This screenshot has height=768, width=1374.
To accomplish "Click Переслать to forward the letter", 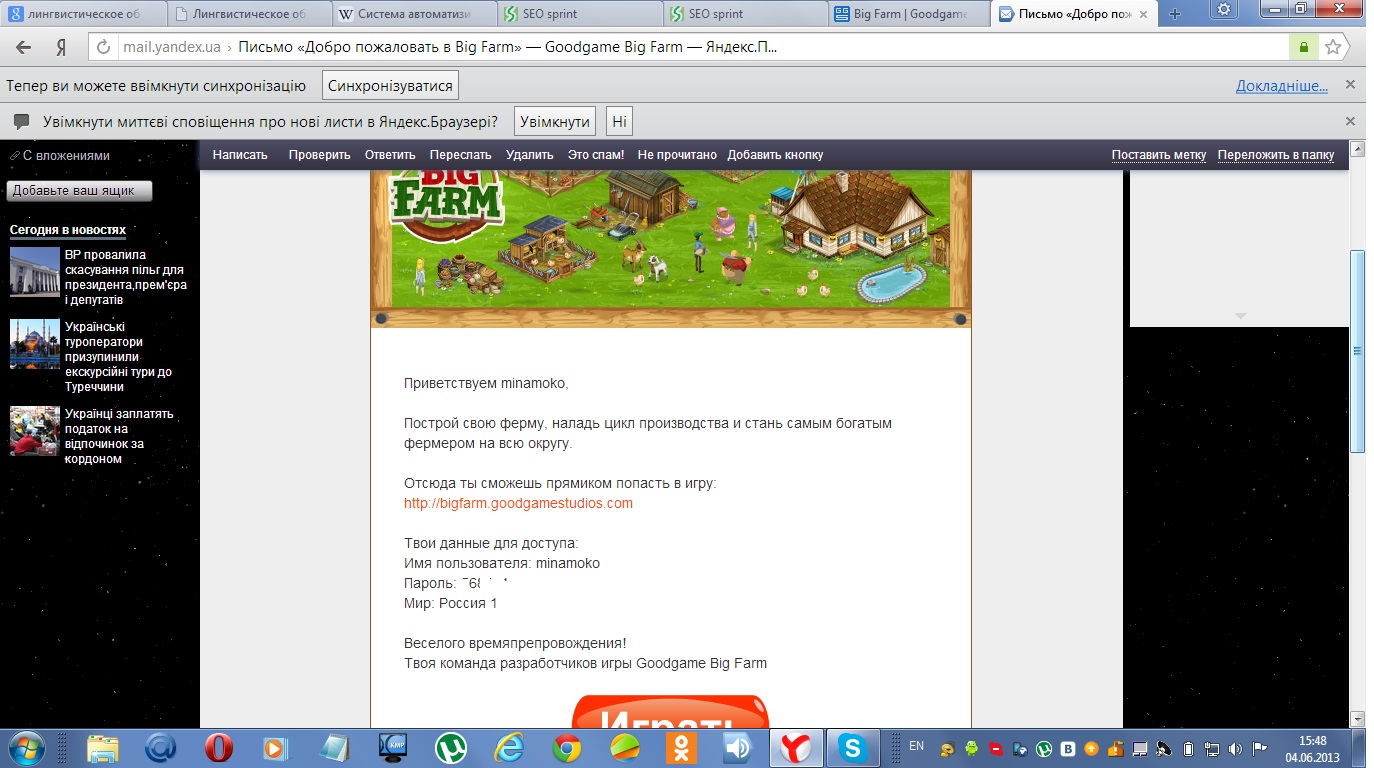I will (461, 155).
